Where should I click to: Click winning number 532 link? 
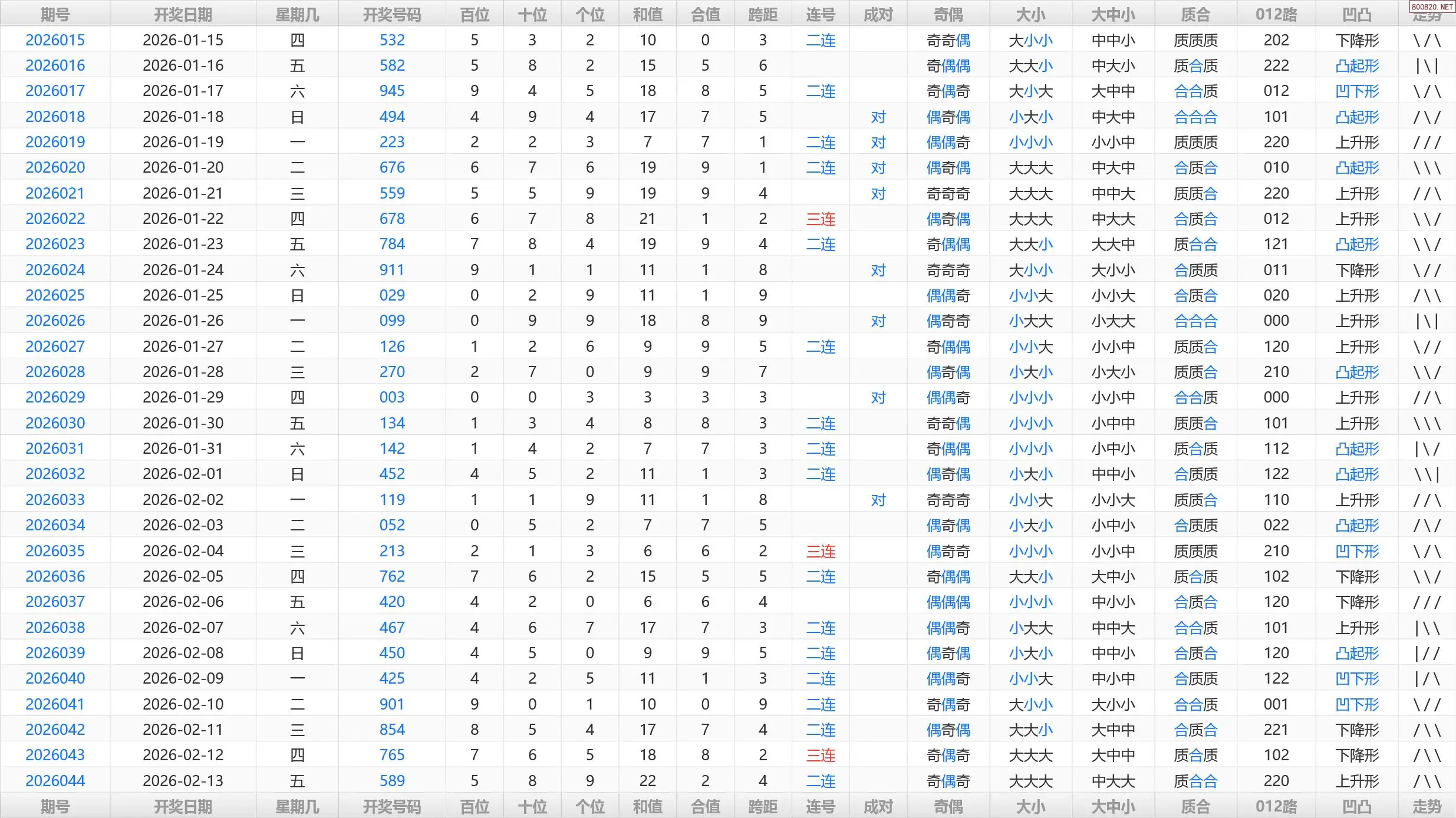point(392,40)
